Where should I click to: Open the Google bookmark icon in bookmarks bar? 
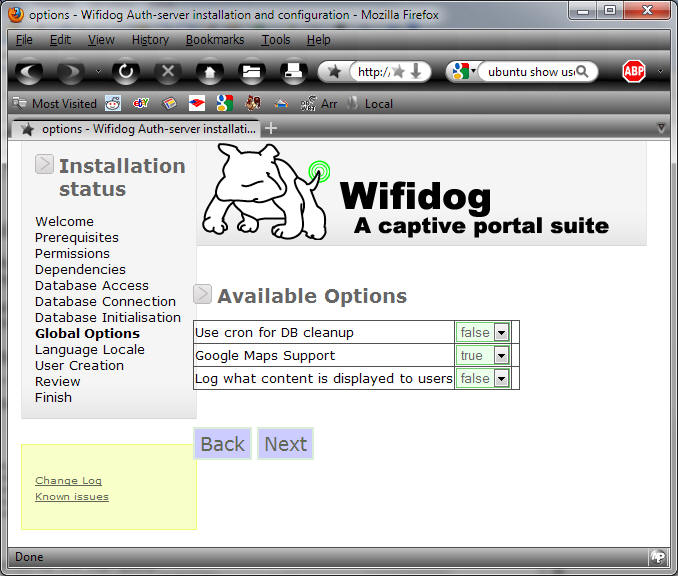pos(225,104)
